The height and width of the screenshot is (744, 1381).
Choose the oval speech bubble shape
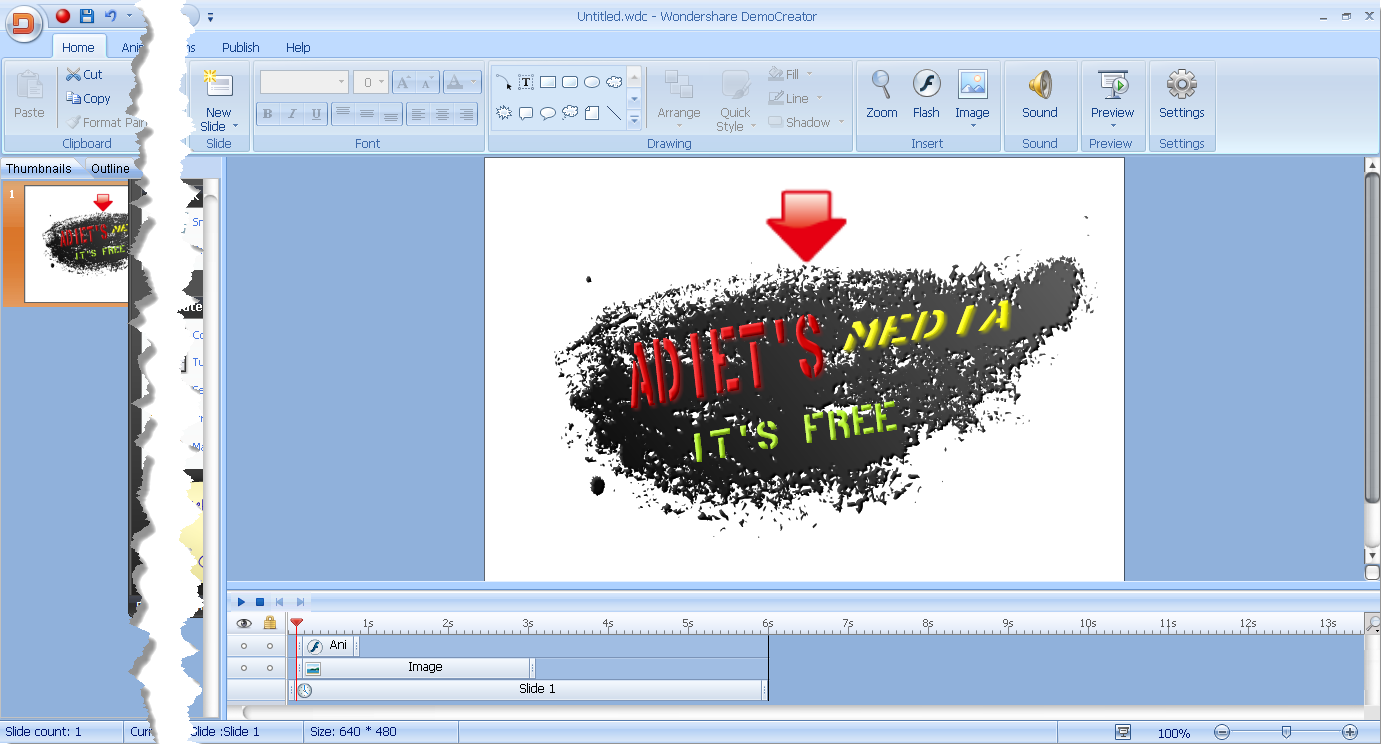click(548, 113)
